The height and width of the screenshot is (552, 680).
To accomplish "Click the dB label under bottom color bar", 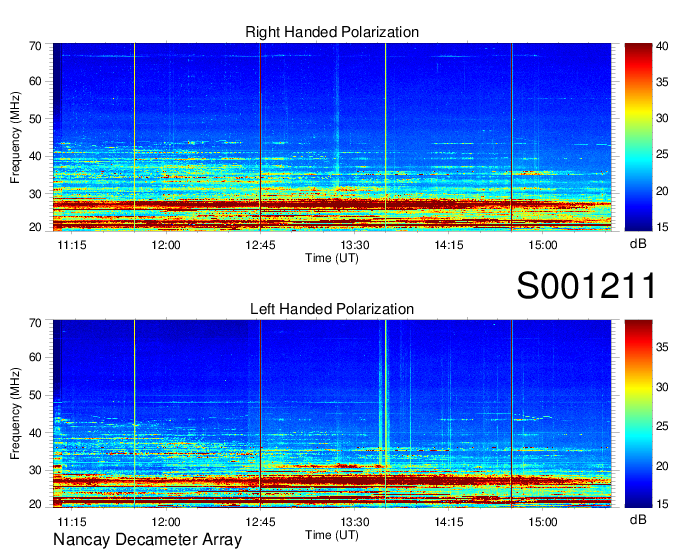I will coord(638,519).
